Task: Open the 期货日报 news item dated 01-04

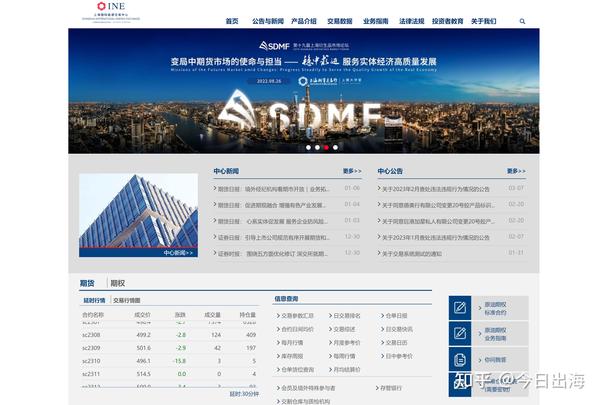Action: [x=270, y=205]
